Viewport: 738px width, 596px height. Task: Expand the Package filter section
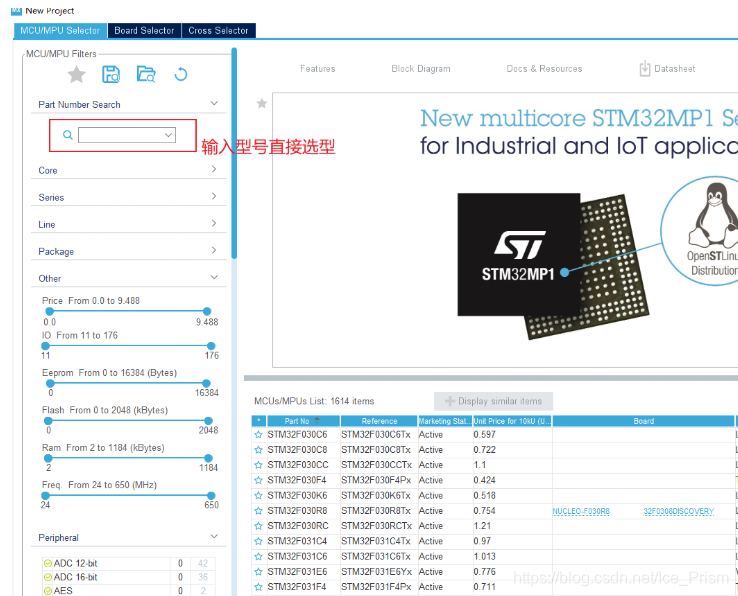coord(214,250)
